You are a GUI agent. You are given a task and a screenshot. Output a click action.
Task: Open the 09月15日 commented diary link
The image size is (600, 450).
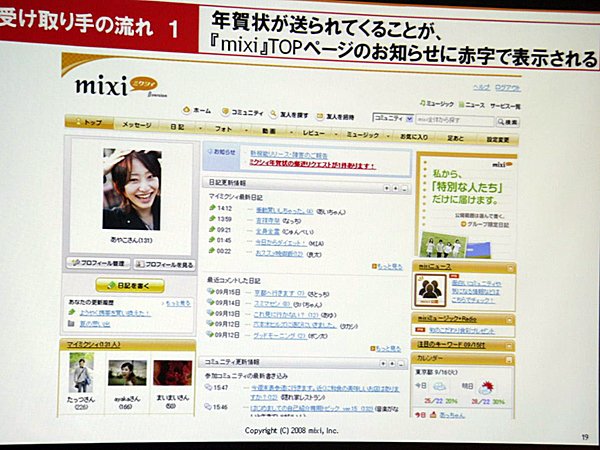(280, 293)
